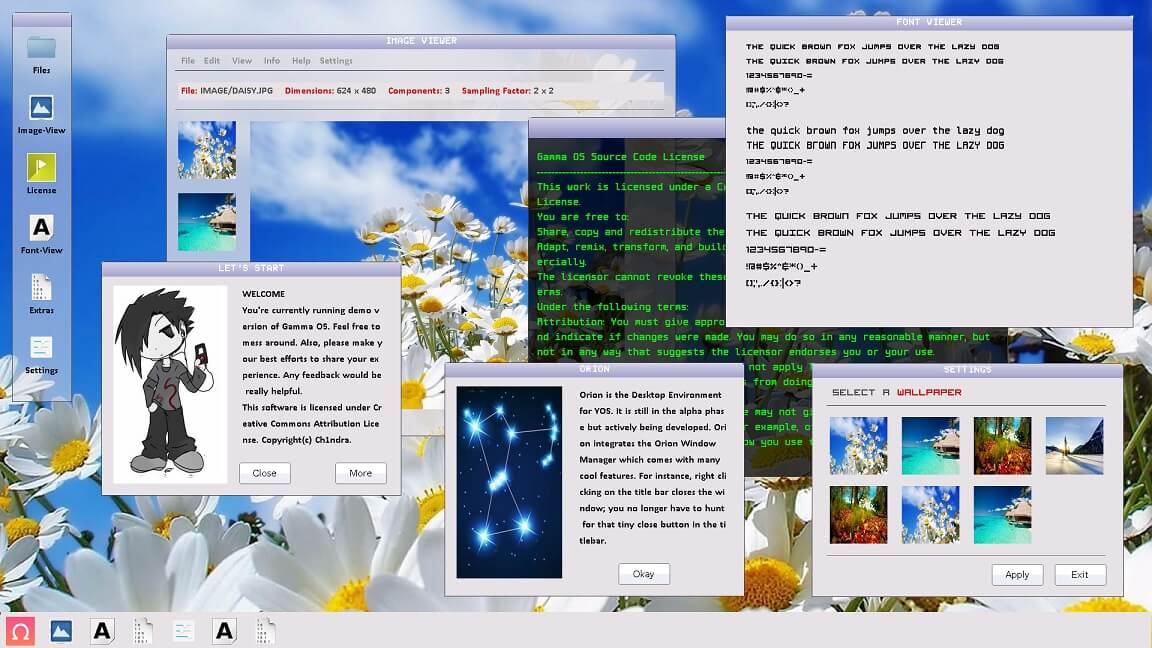Screen dimensions: 1152x648
Task: Launch Image-View from the sidebar
Action: coord(41,115)
